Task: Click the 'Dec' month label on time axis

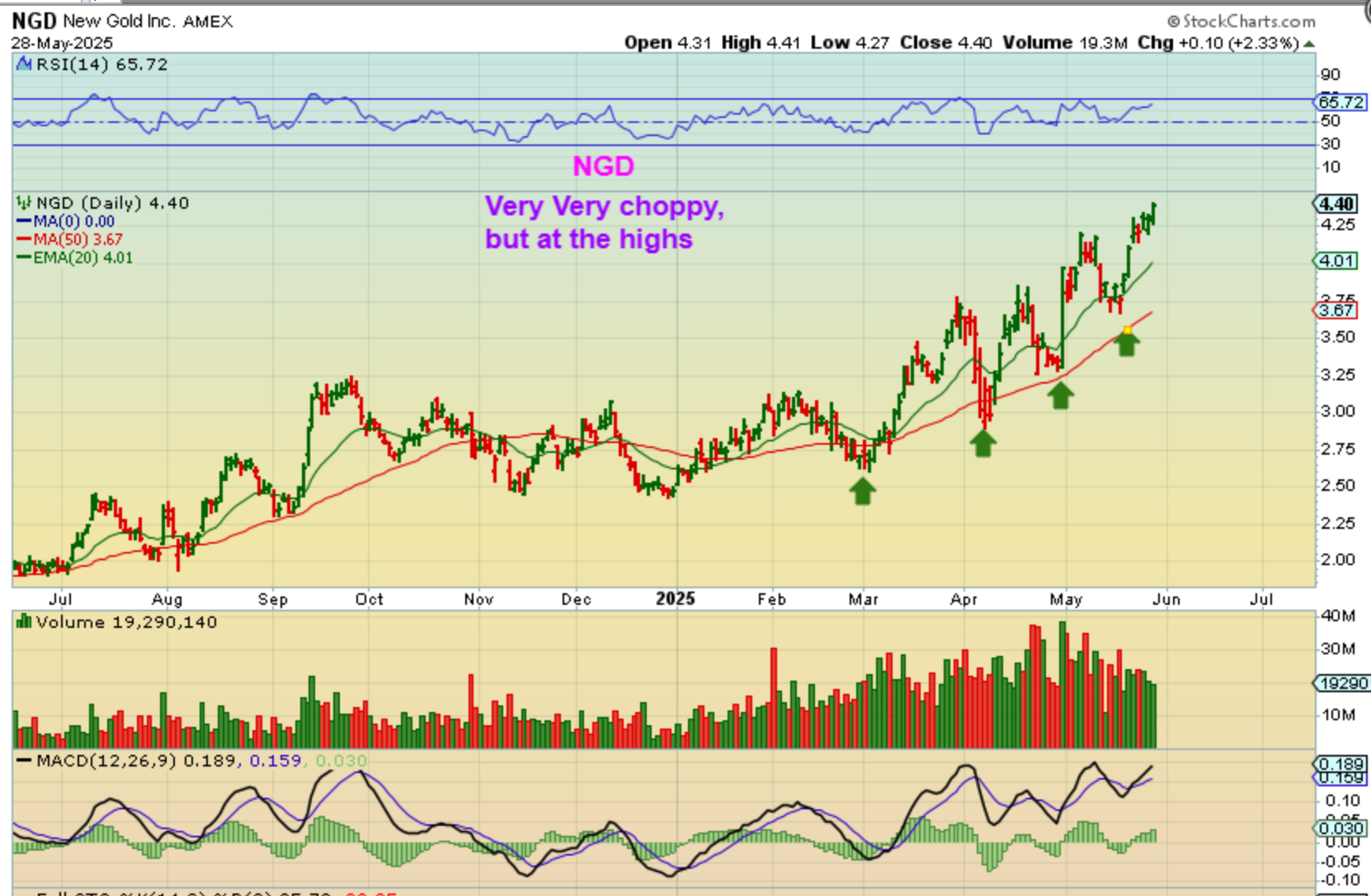Action: (576, 599)
